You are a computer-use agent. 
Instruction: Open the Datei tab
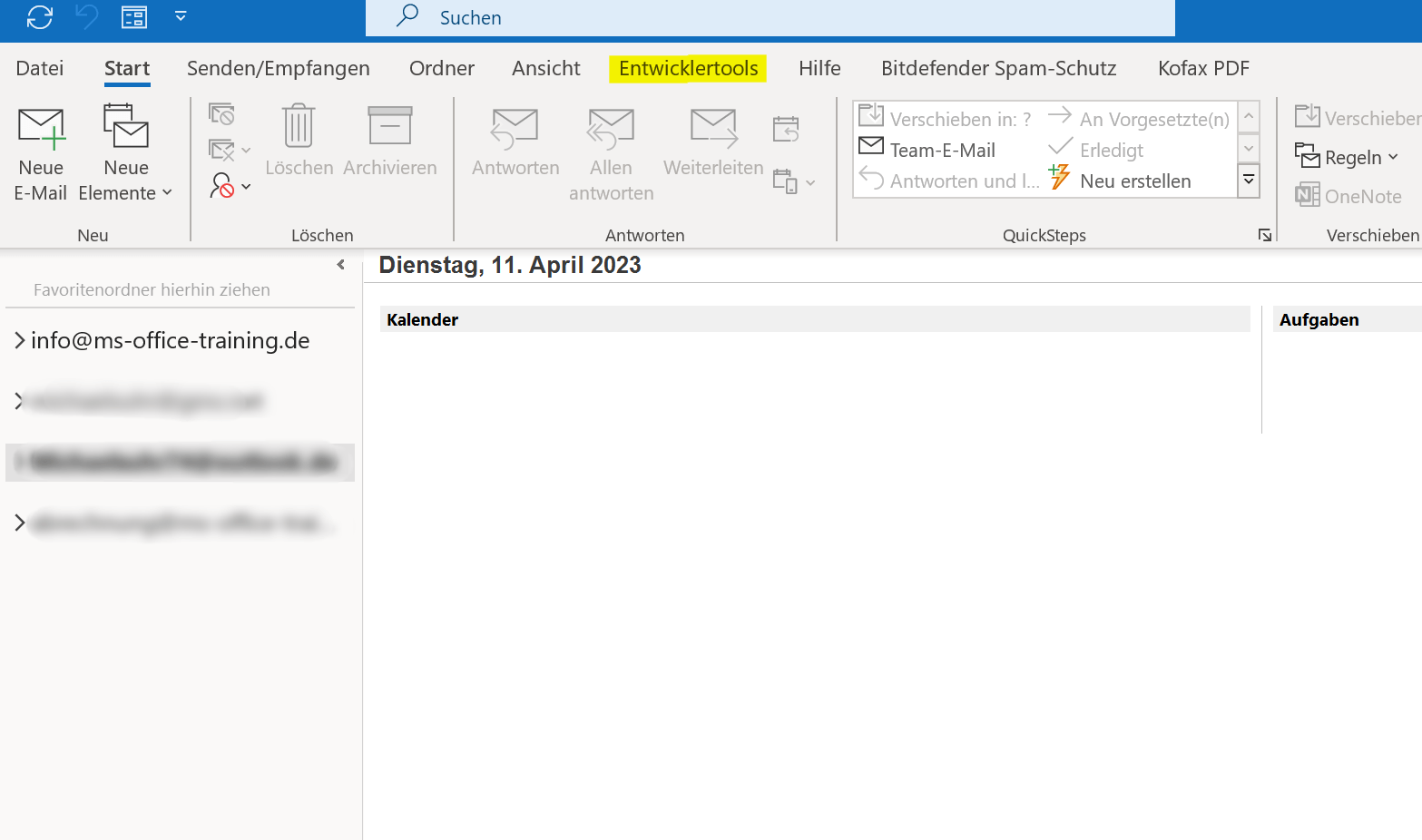point(40,68)
